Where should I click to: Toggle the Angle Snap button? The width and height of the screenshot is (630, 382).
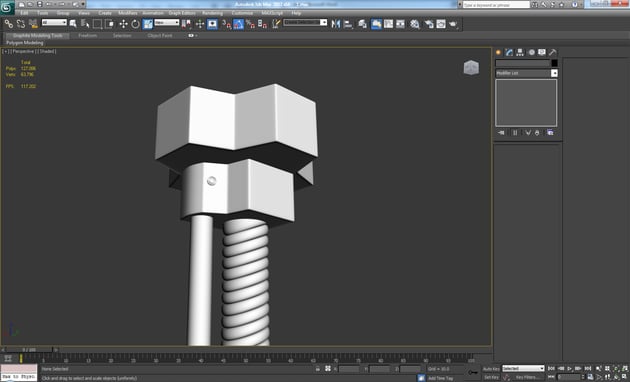[x=239, y=24]
